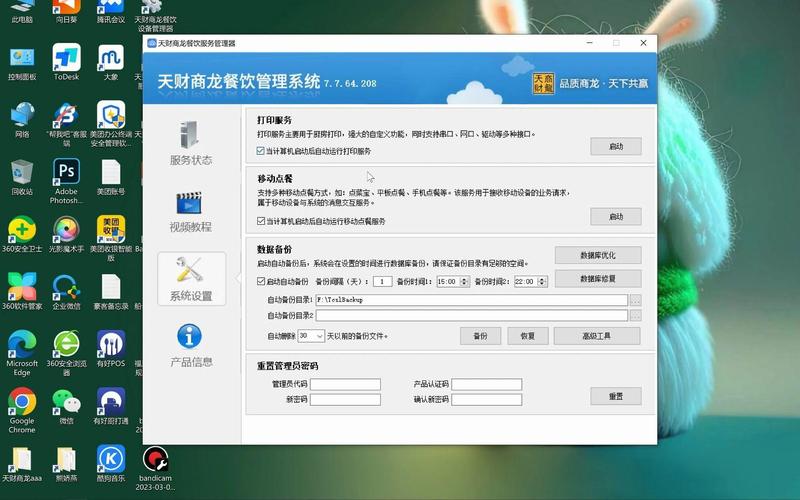Open 酷狗音乐 desktop icon
This screenshot has height=500, width=800.
[x=111, y=463]
